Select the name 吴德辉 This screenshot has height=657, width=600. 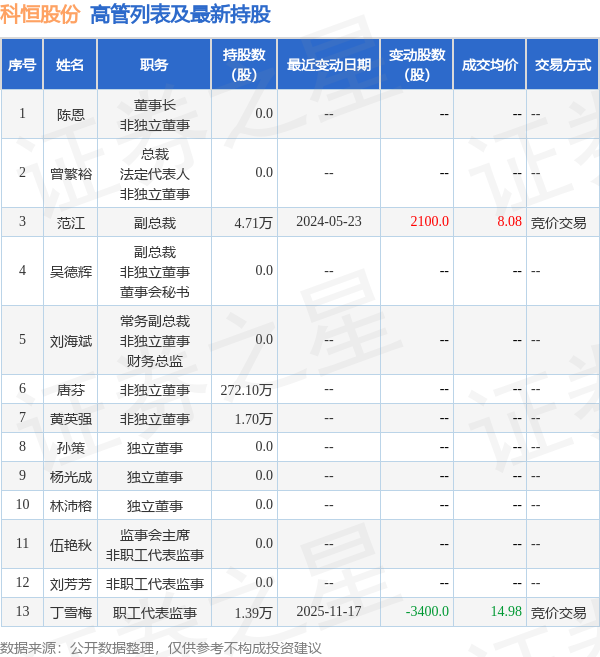click(71, 272)
